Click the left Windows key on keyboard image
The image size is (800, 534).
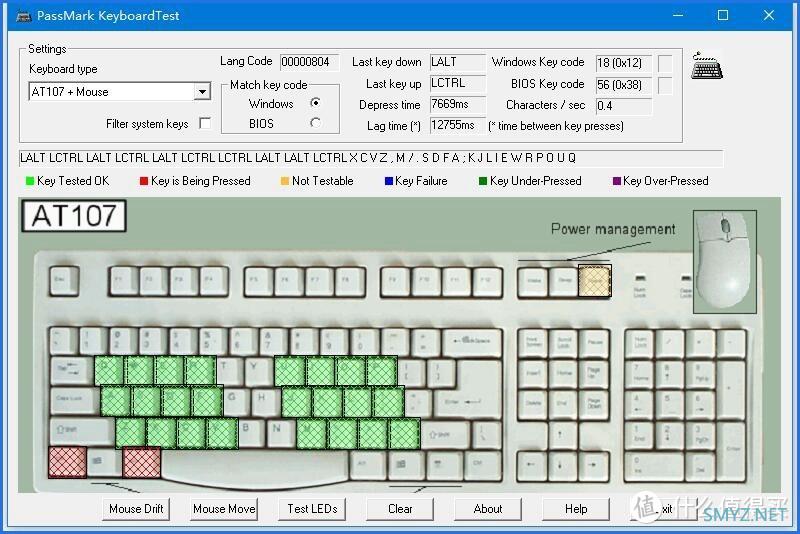tap(105, 462)
